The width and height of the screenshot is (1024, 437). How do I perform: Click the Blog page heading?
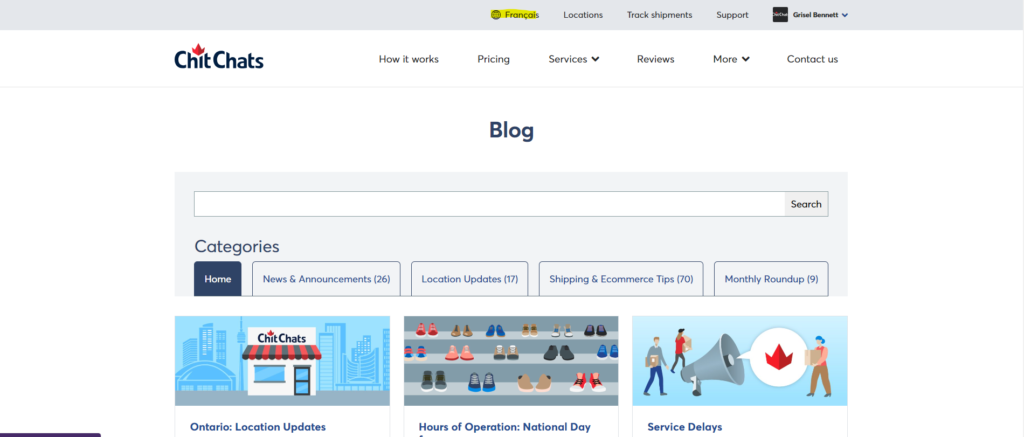click(x=511, y=130)
